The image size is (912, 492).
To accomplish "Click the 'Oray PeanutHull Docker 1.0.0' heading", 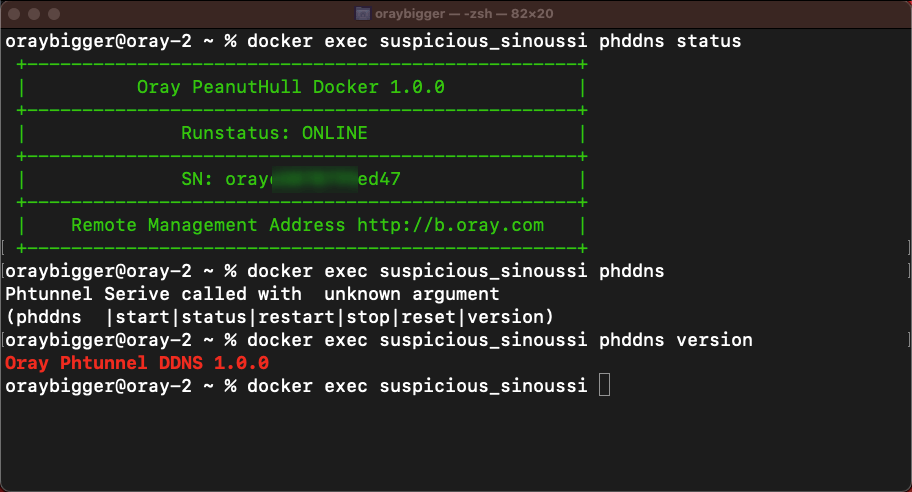I will 291,87.
